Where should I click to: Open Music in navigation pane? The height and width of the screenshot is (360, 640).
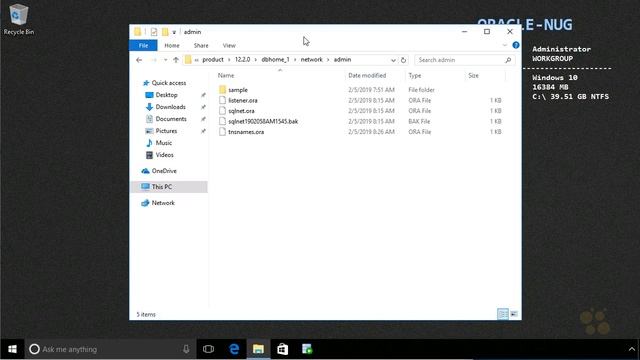point(164,143)
